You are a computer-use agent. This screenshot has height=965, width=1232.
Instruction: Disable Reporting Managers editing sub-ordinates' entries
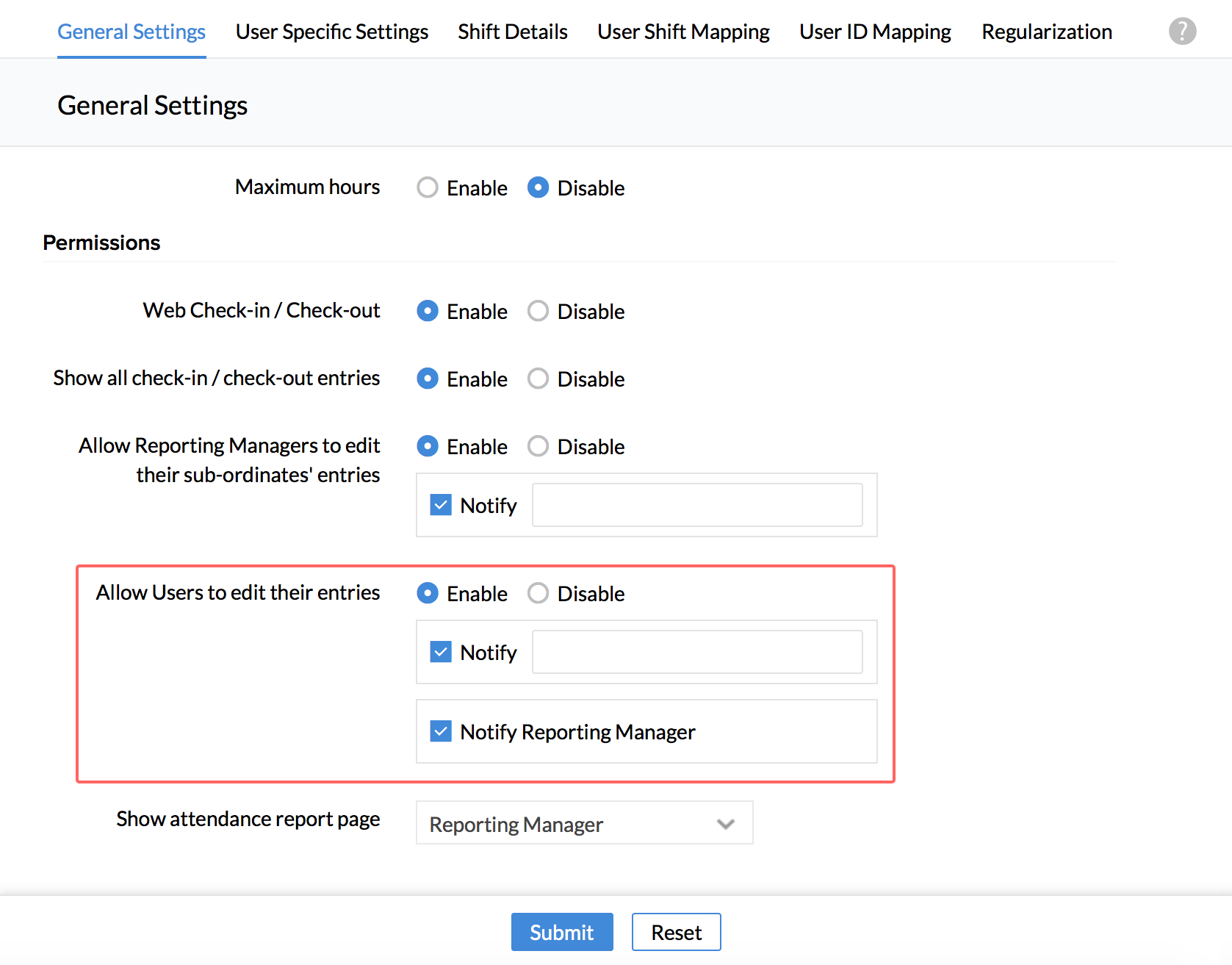(x=538, y=446)
